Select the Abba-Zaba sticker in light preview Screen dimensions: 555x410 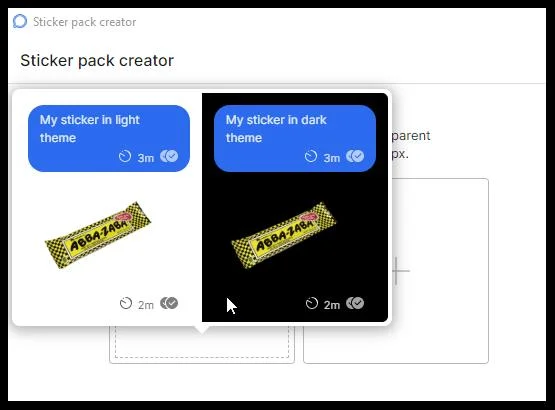[98, 235]
